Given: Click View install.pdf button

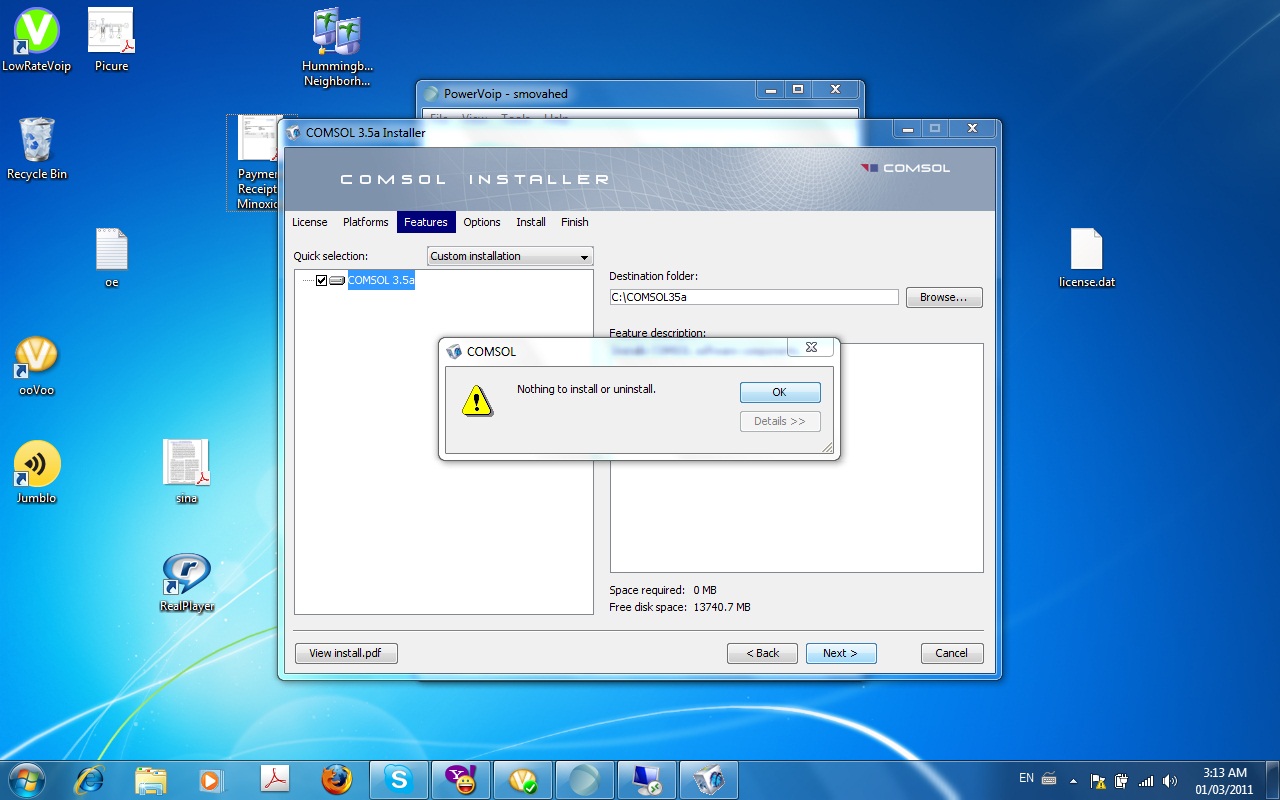Looking at the screenshot, I should tap(346, 653).
